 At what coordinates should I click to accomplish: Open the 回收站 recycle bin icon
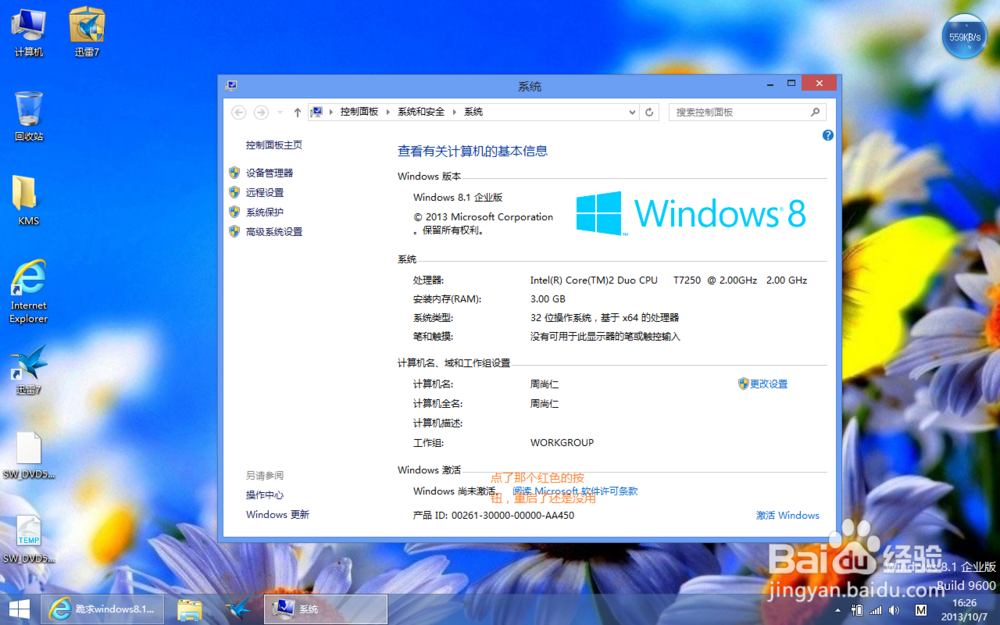29,115
